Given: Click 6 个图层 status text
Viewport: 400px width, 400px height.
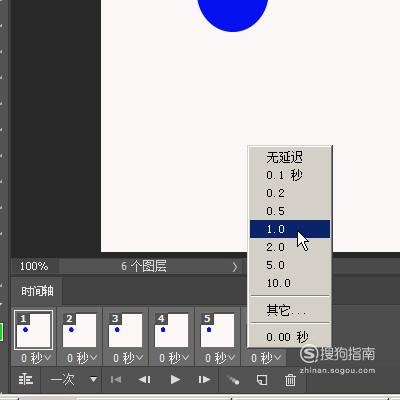Looking at the screenshot, I should 144,266.
